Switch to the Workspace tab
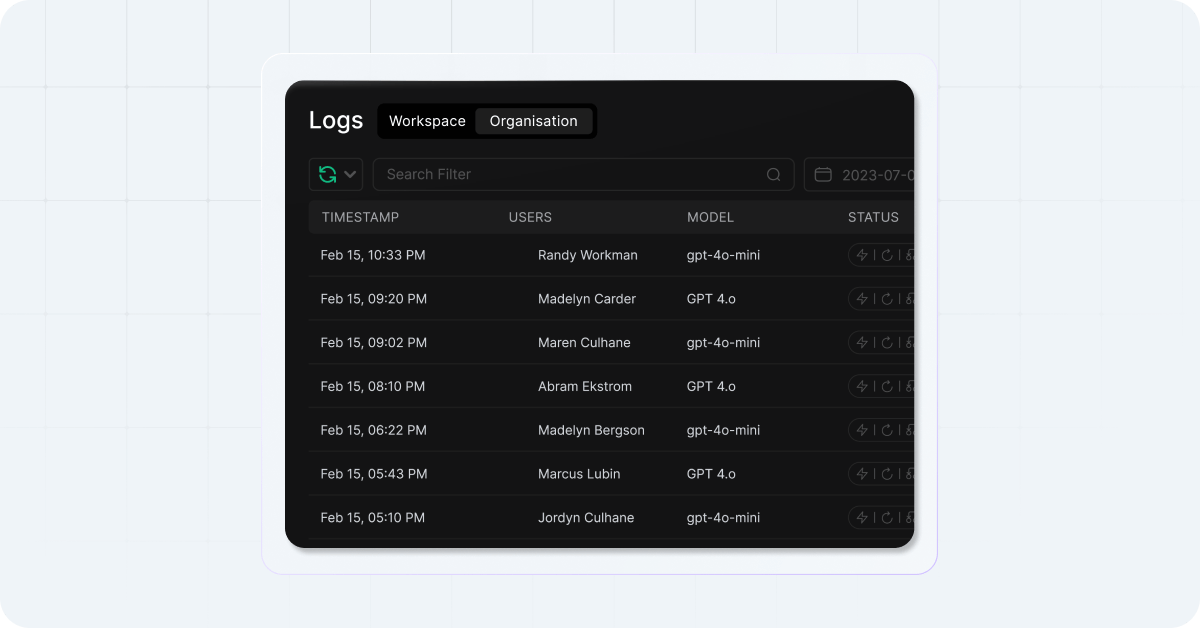 tap(426, 120)
